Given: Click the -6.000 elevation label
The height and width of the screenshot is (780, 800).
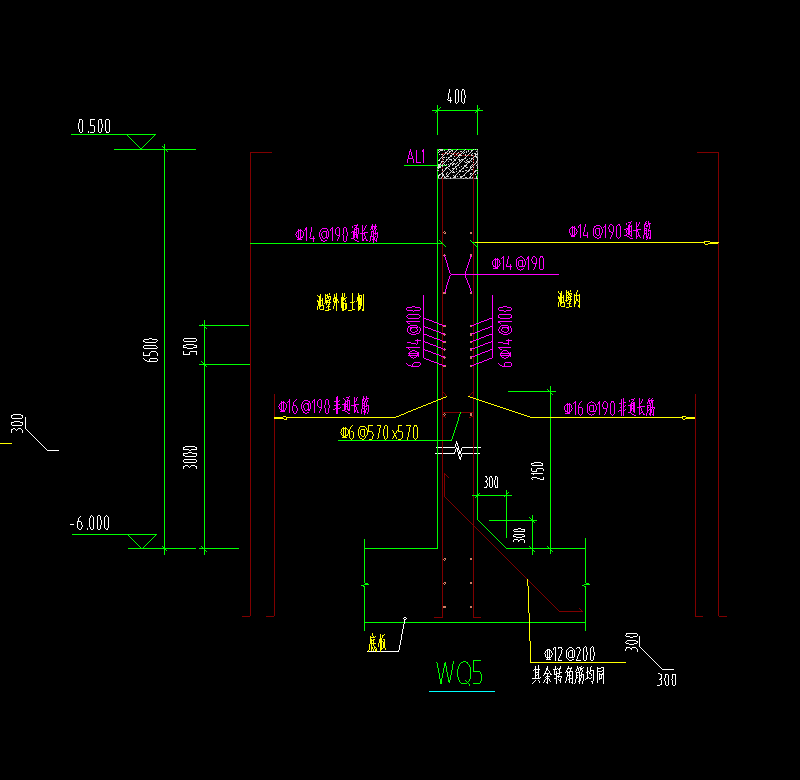Looking at the screenshot, I should (90, 523).
